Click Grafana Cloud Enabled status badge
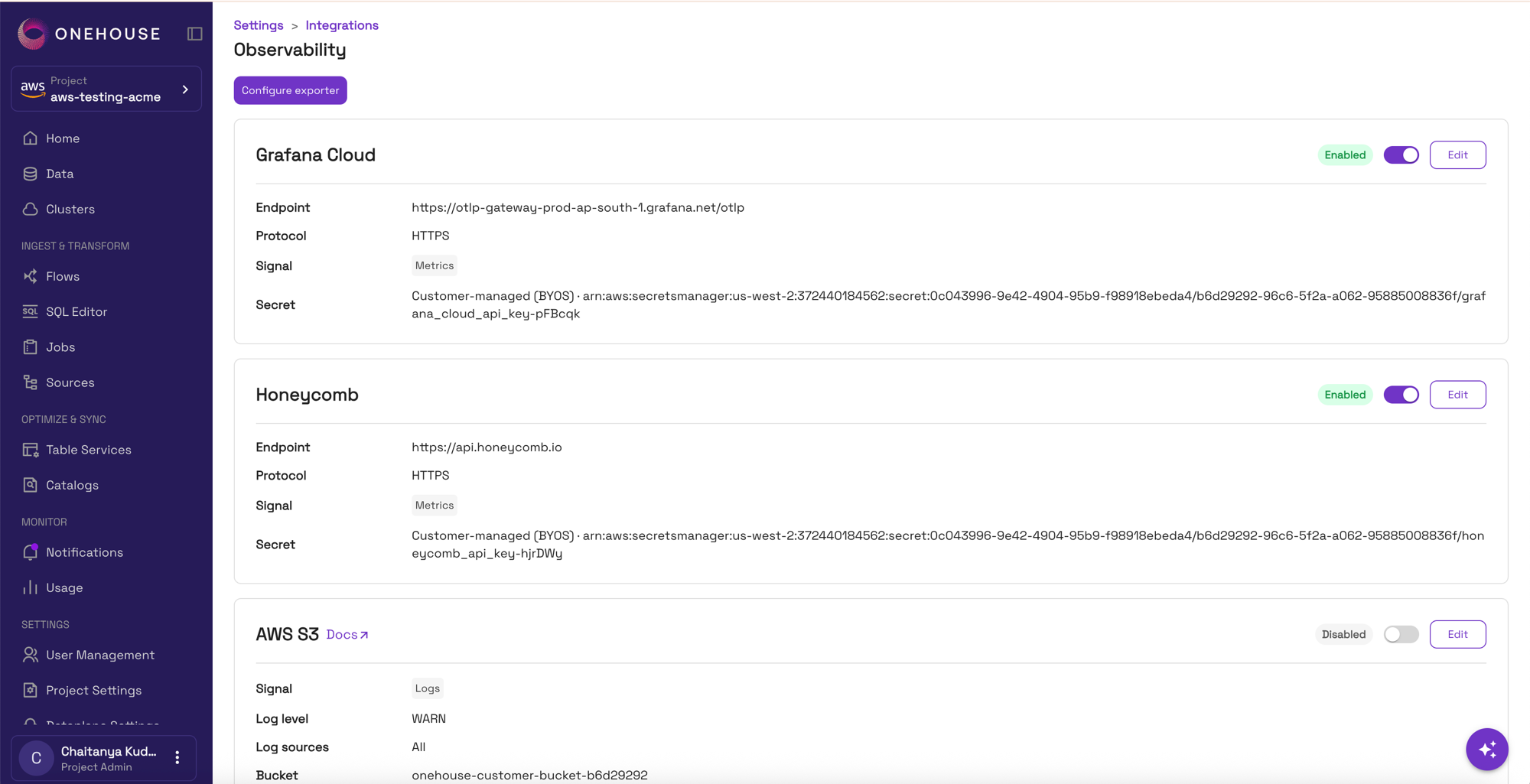Image resolution: width=1530 pixels, height=784 pixels. [1345, 155]
